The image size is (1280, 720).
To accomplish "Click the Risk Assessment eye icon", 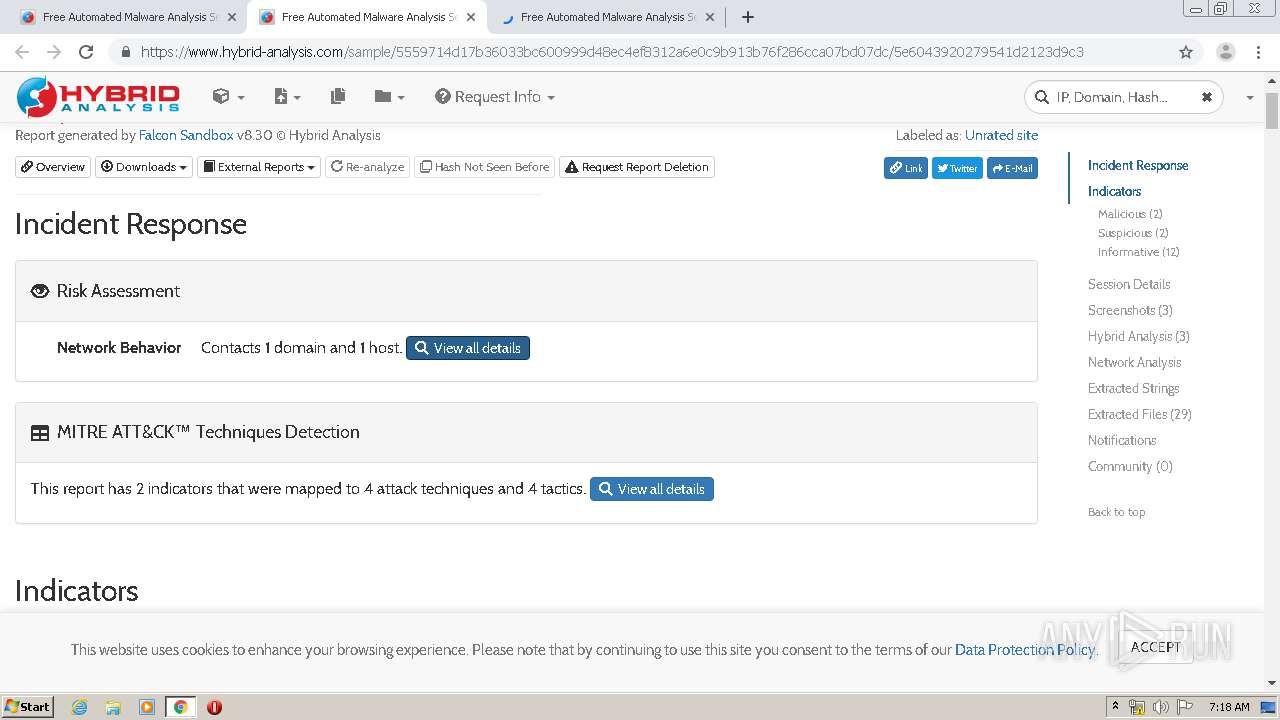I will (40, 291).
